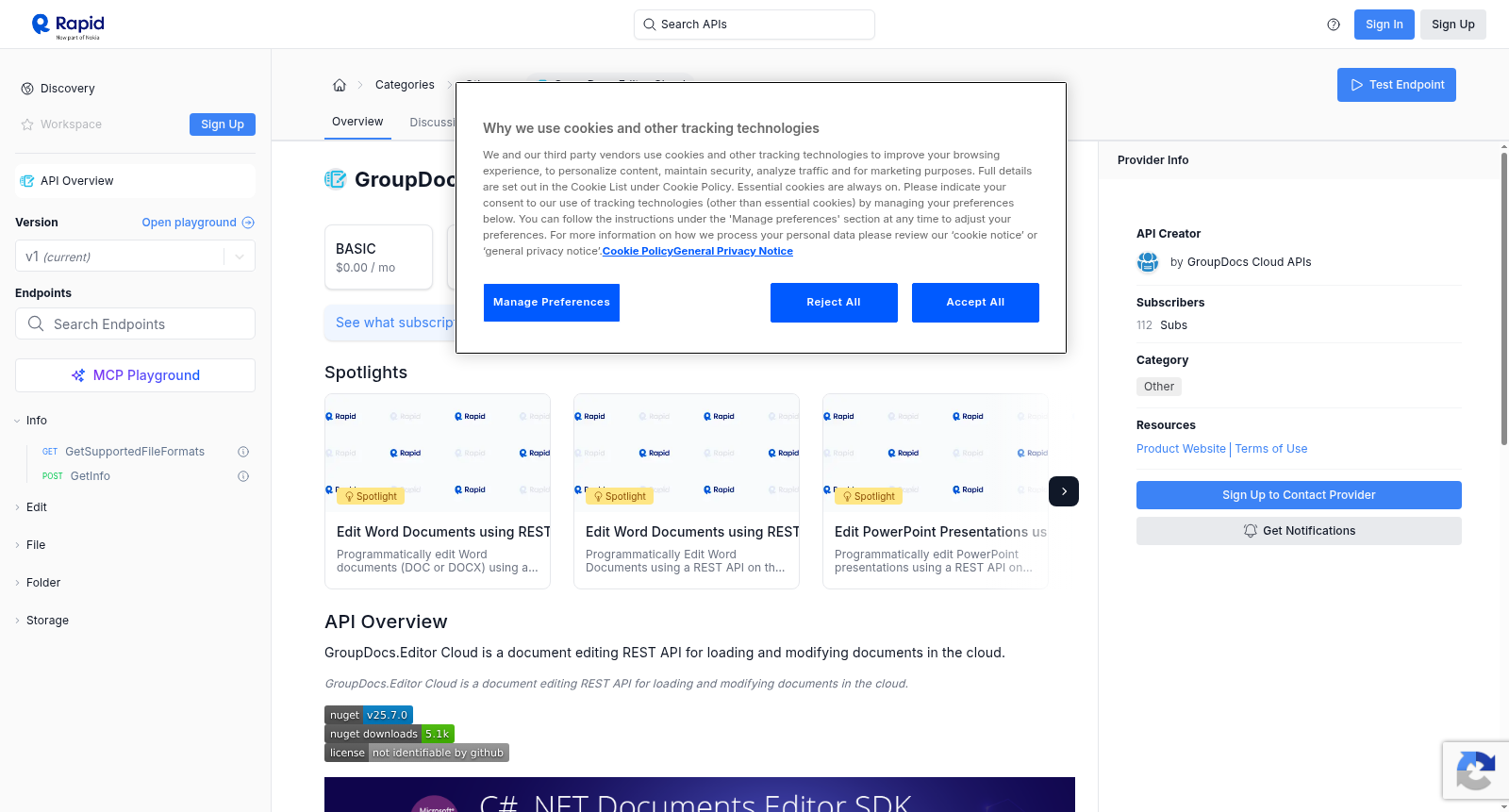Click the Other category tag
Screen dimensions: 1509x812
pyautogui.click(x=1159, y=387)
